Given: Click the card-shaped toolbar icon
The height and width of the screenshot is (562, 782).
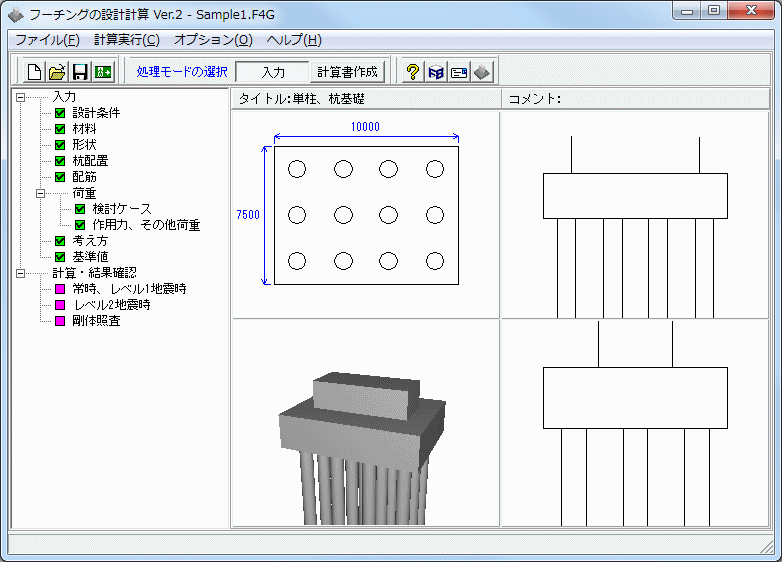Looking at the screenshot, I should click(x=459, y=72).
